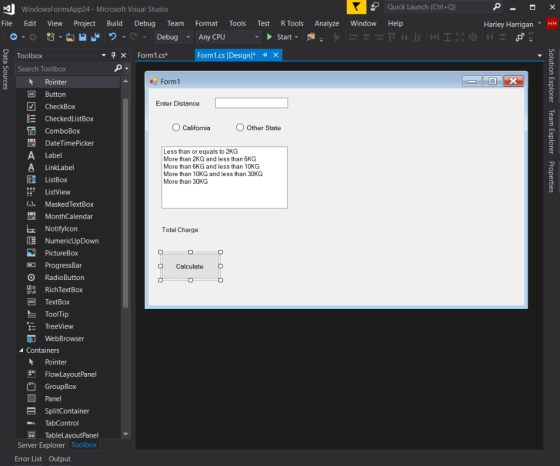Open the Analyze menu
Screen dimensions: 560x466
point(327,24)
